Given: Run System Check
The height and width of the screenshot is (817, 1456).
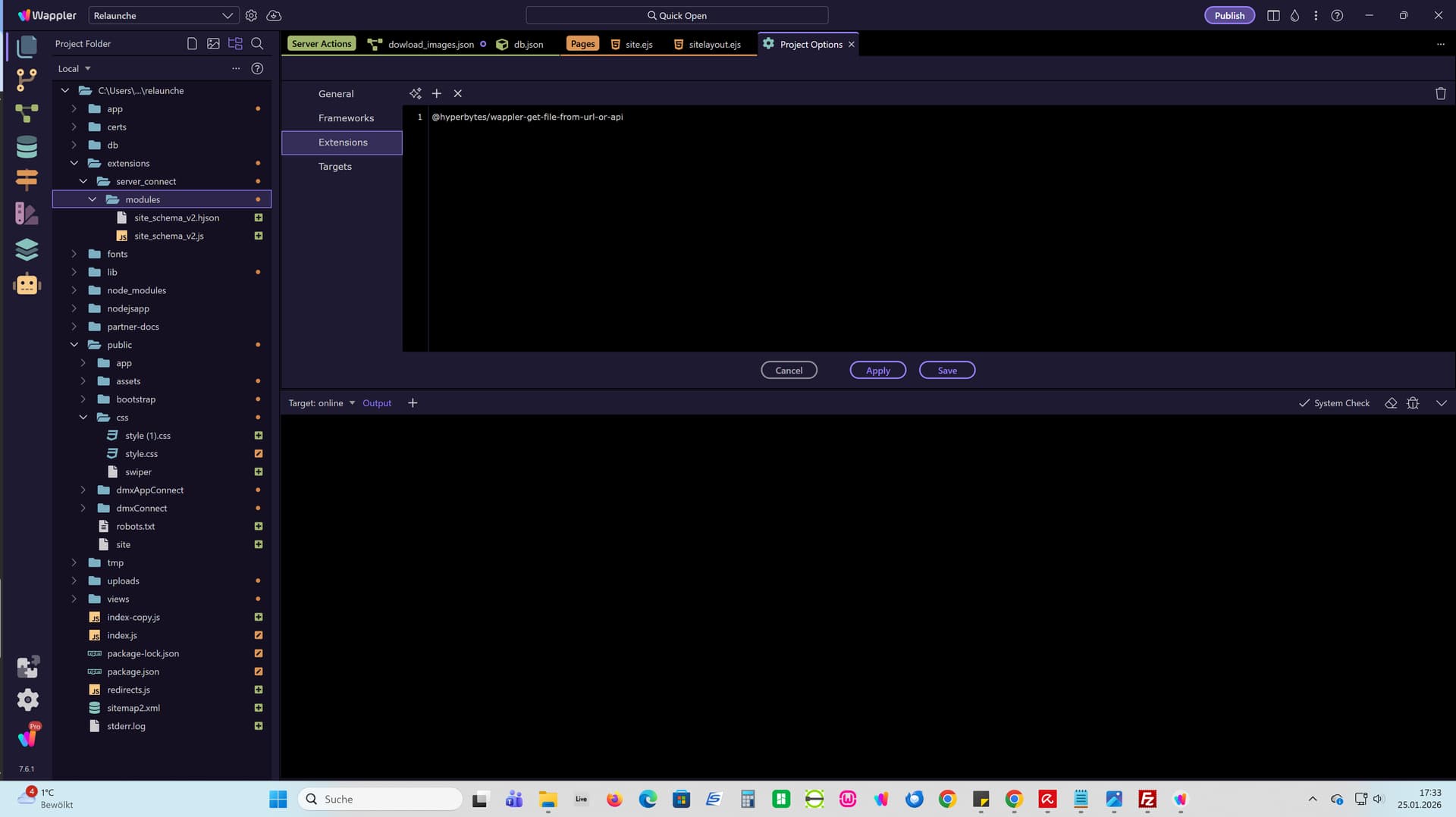Looking at the screenshot, I should [1334, 403].
